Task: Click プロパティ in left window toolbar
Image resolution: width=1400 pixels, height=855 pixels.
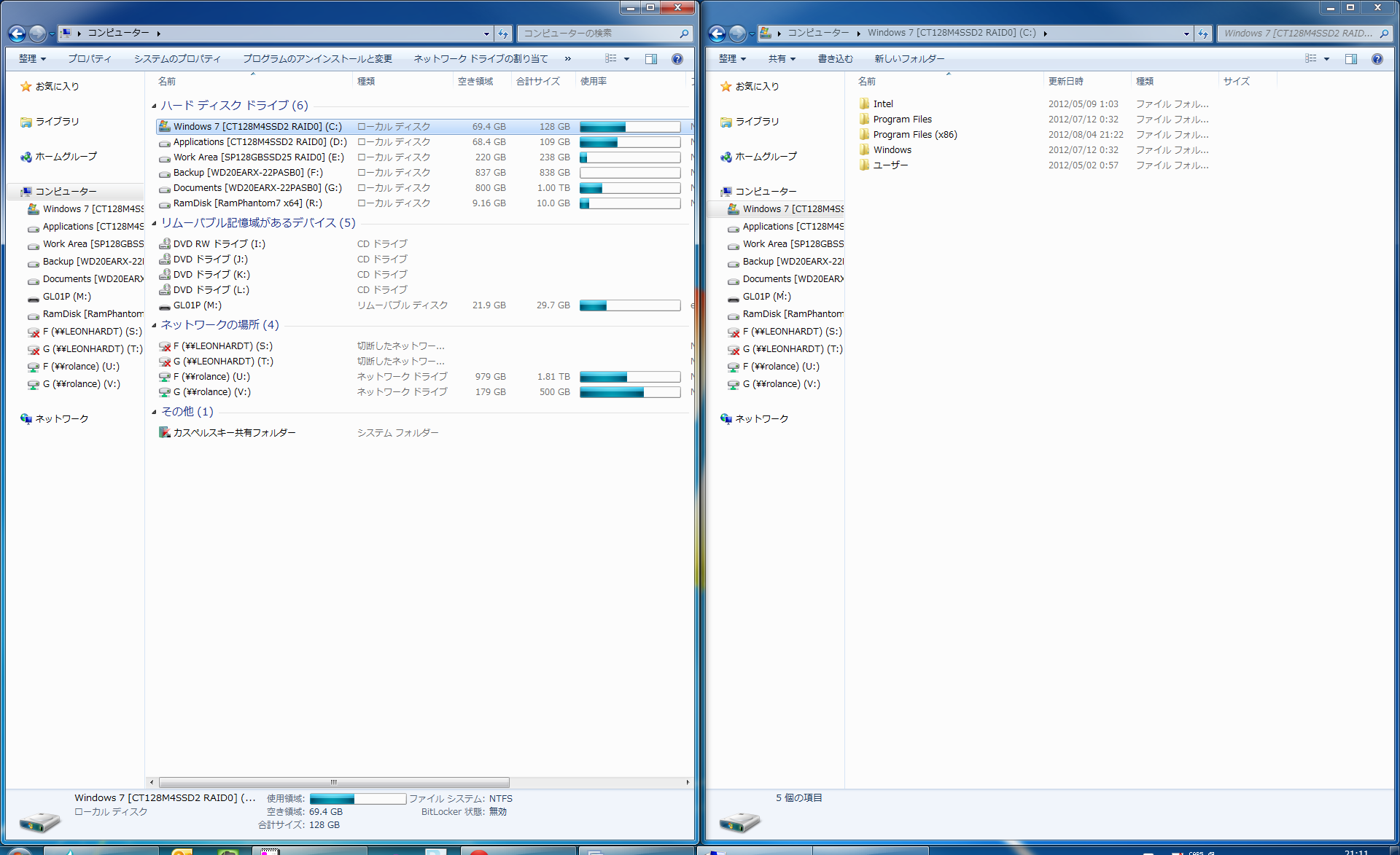Action: point(90,59)
